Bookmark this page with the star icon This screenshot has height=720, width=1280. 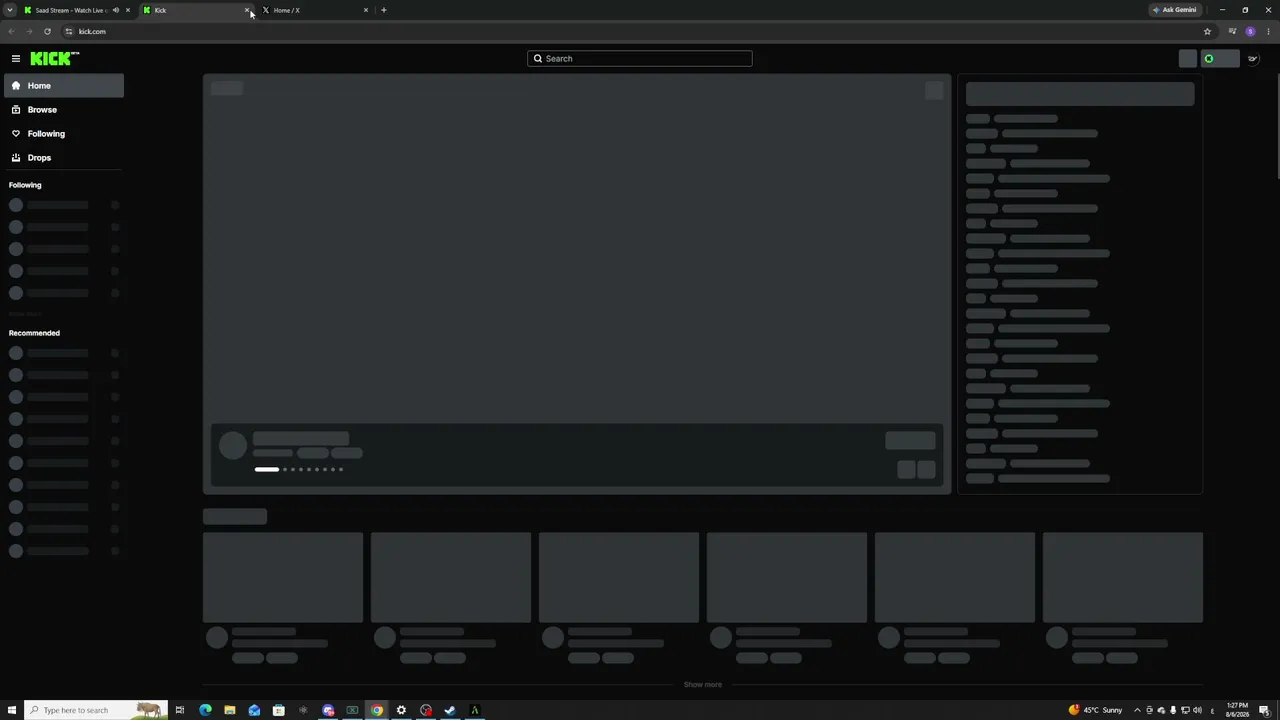1207,31
